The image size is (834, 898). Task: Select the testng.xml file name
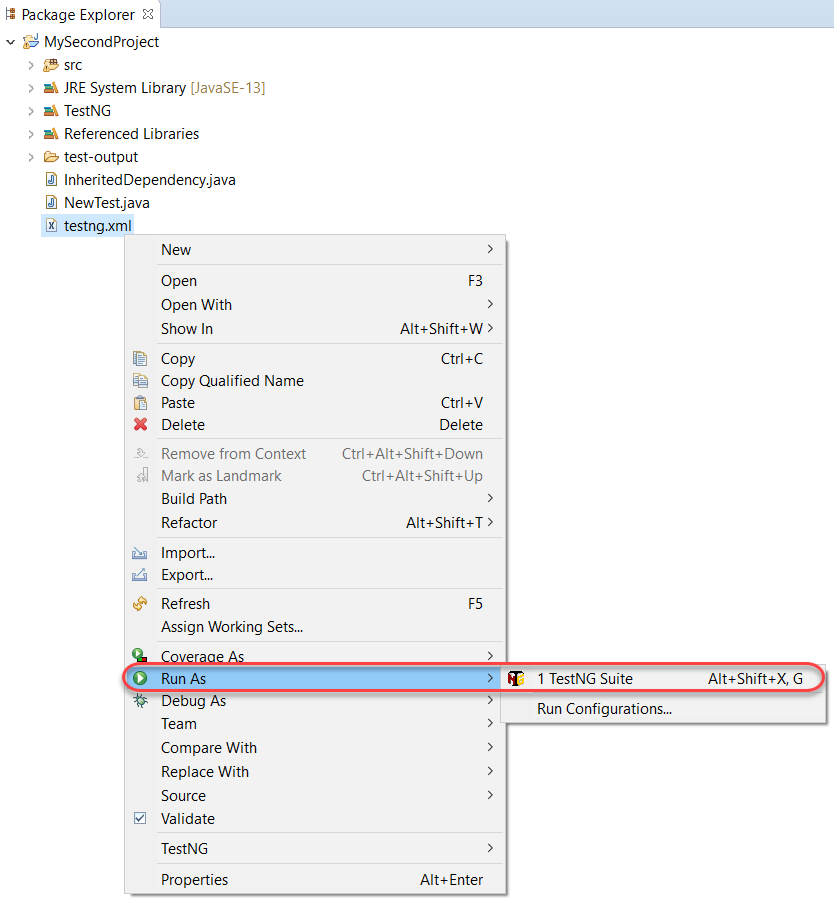[97, 226]
